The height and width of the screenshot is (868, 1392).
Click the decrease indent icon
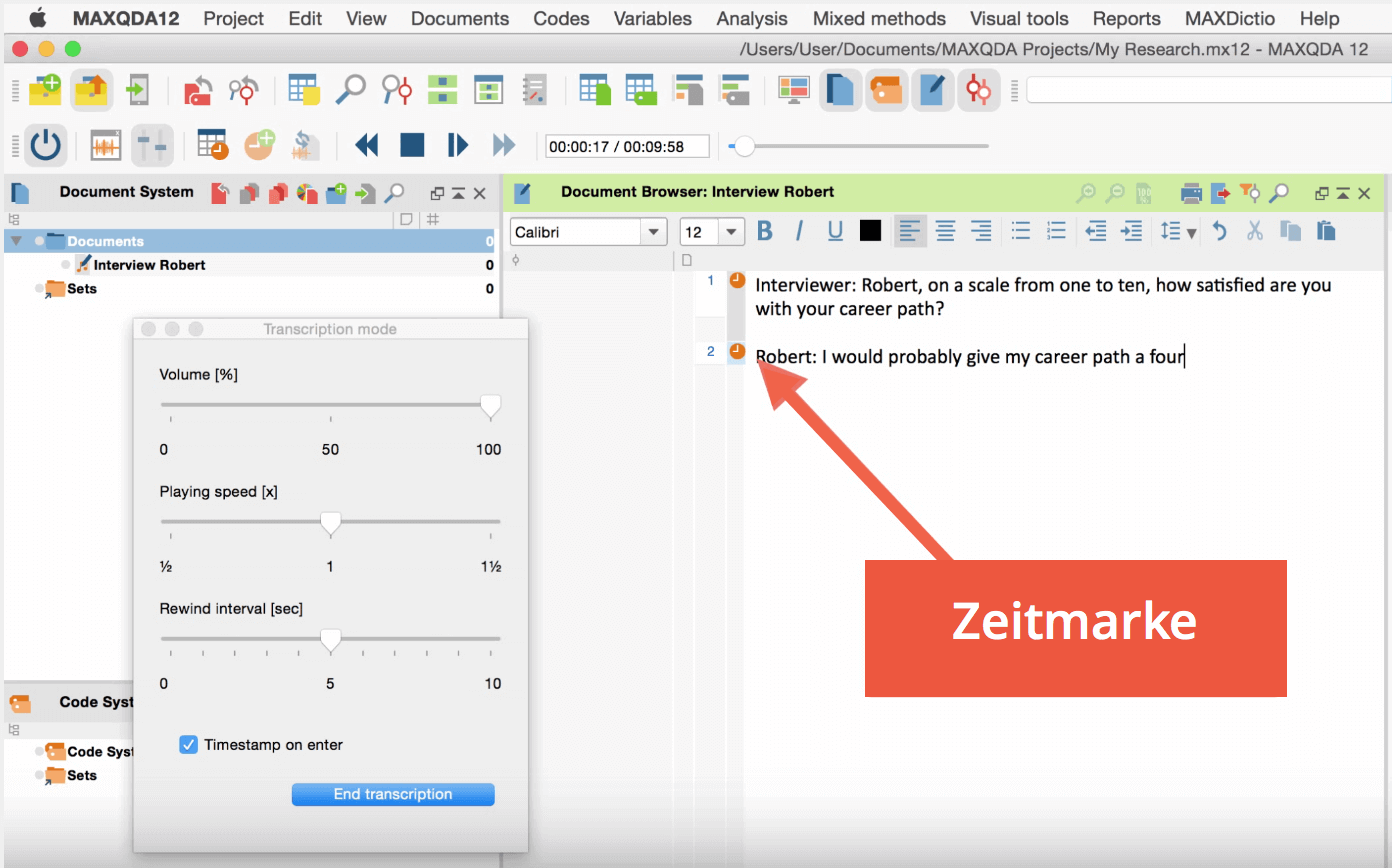point(1097,231)
